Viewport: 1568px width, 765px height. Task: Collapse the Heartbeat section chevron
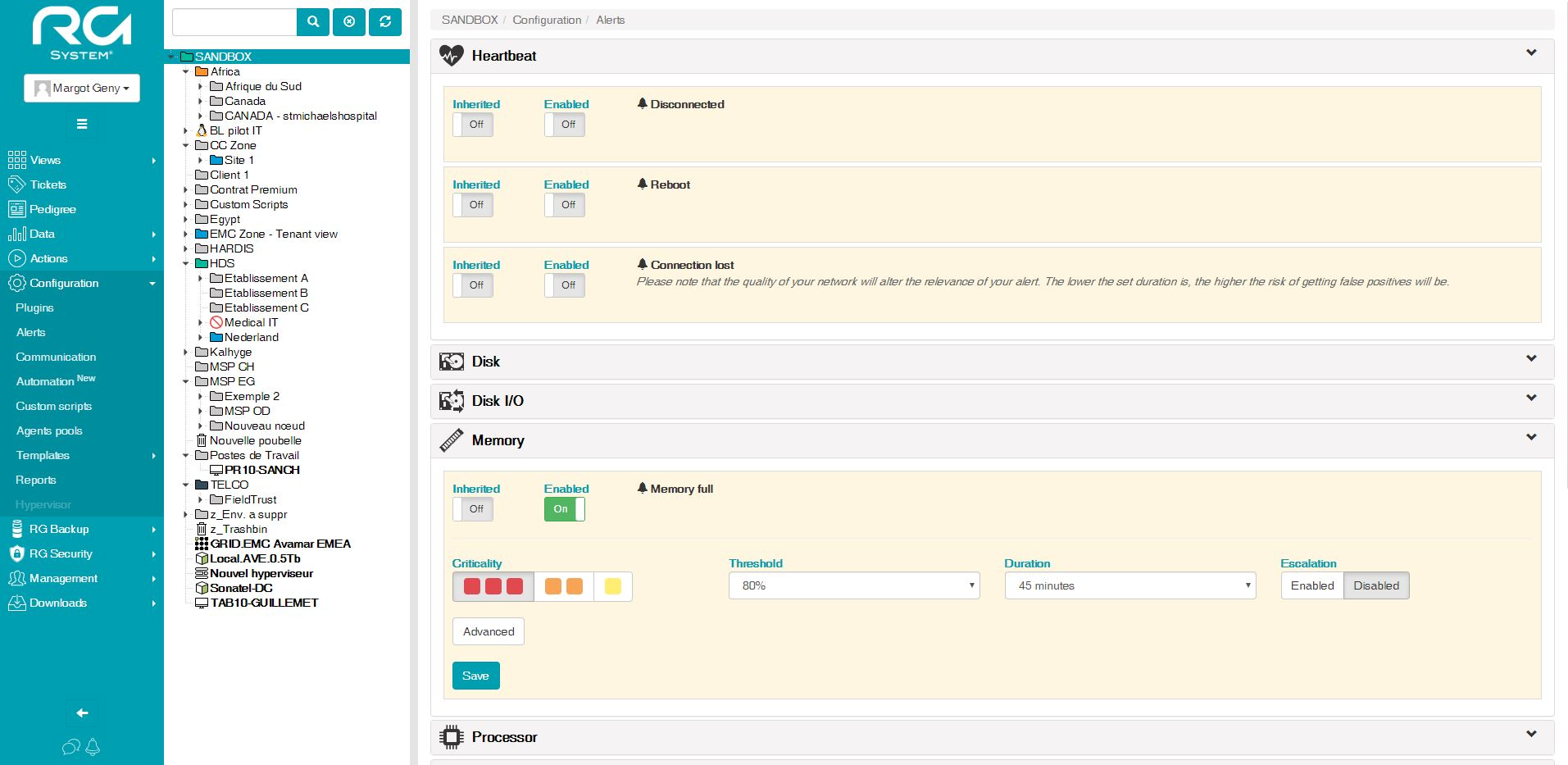coord(1531,52)
